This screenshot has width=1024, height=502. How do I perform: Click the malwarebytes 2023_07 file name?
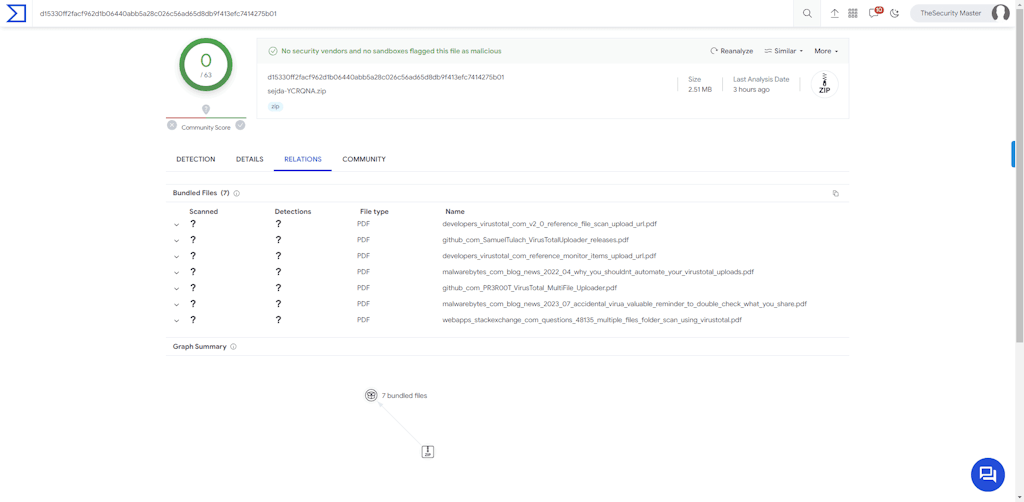624,304
